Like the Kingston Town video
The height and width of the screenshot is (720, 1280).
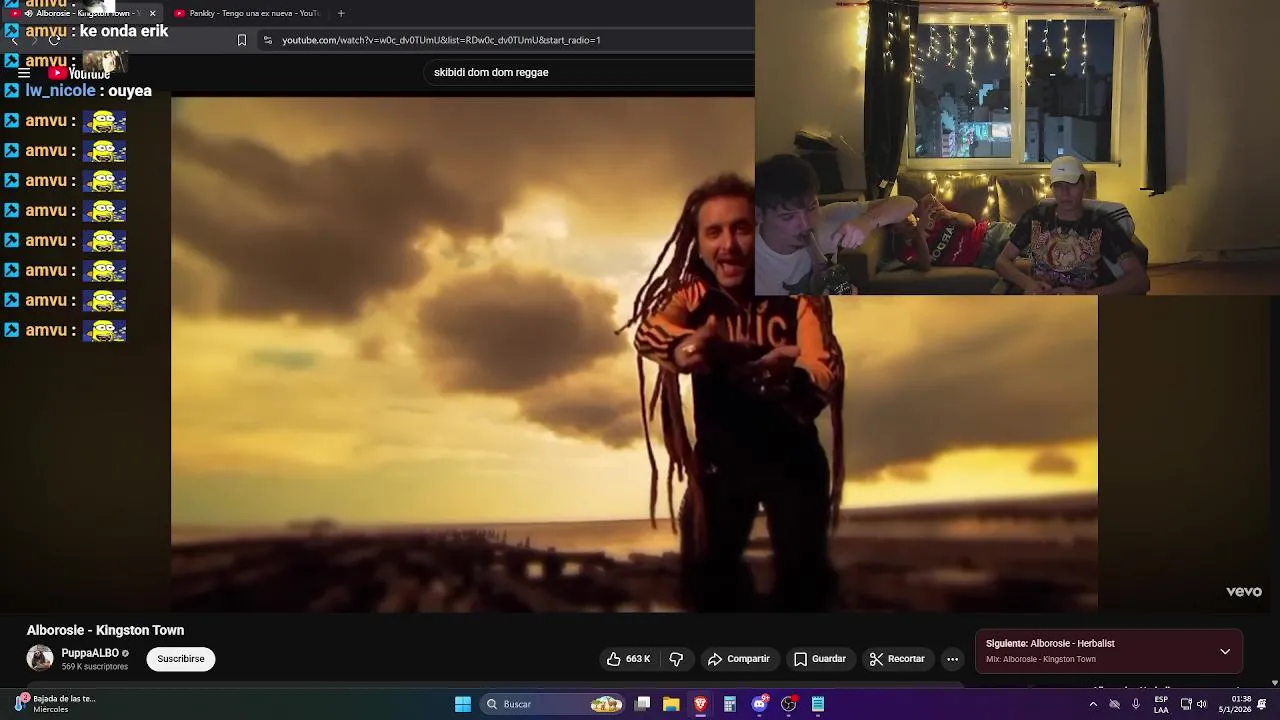point(628,659)
